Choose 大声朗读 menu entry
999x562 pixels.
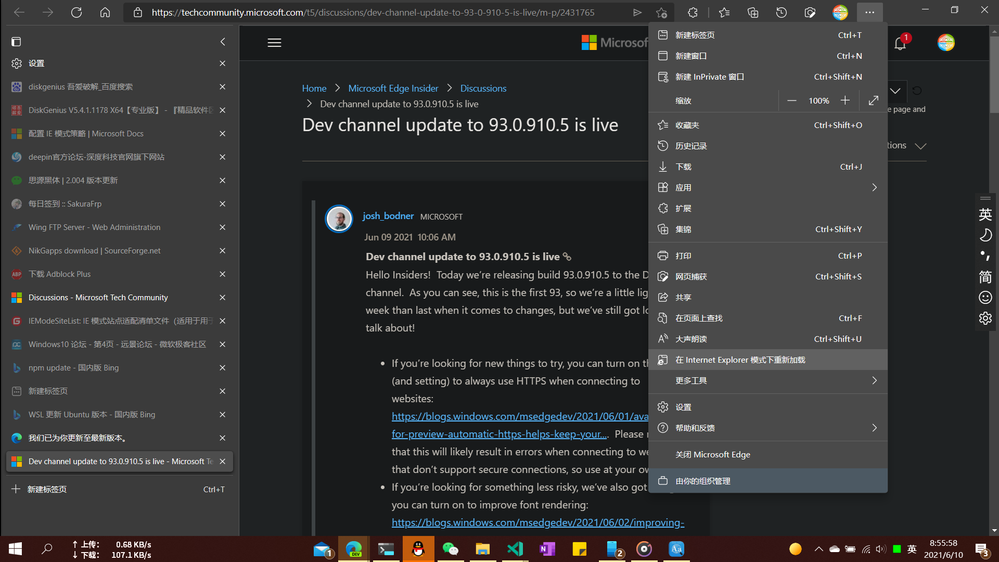[768, 339]
